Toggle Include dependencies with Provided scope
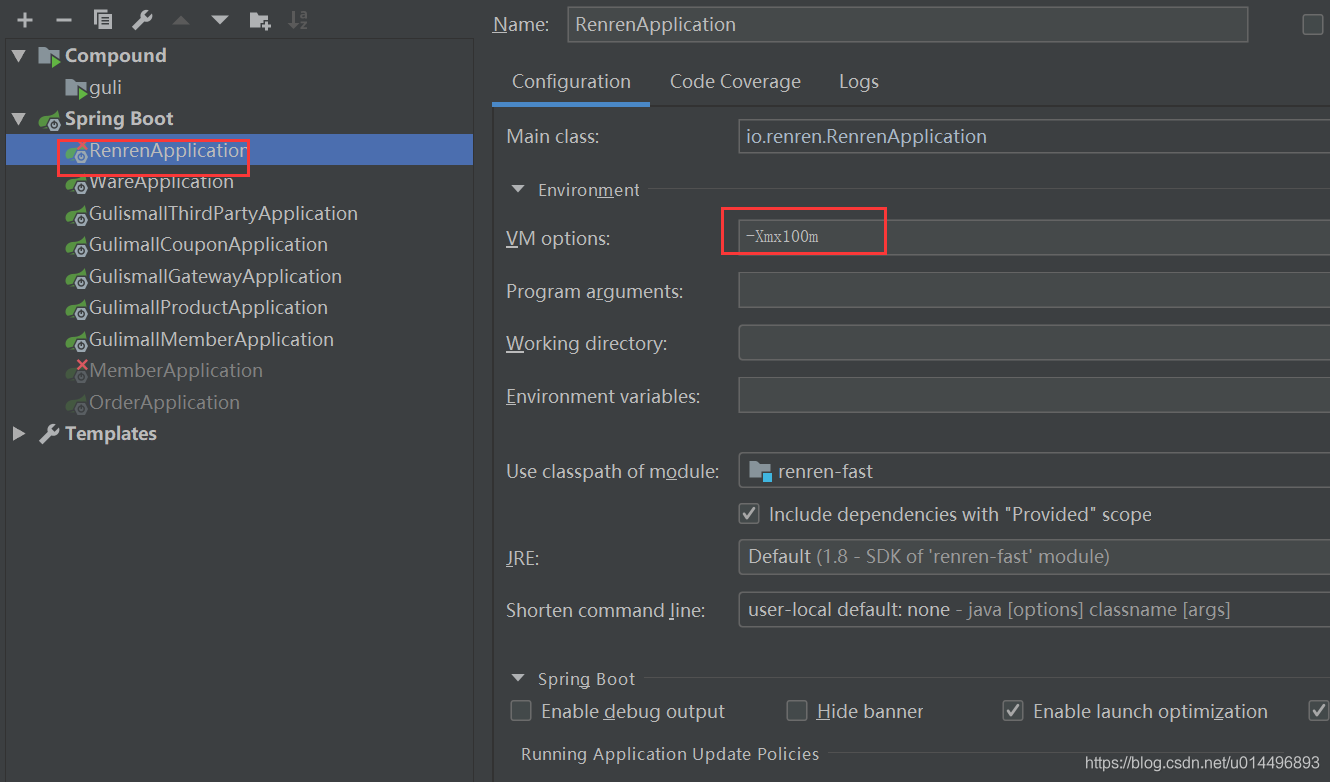The image size is (1330, 782). pyautogui.click(x=748, y=514)
